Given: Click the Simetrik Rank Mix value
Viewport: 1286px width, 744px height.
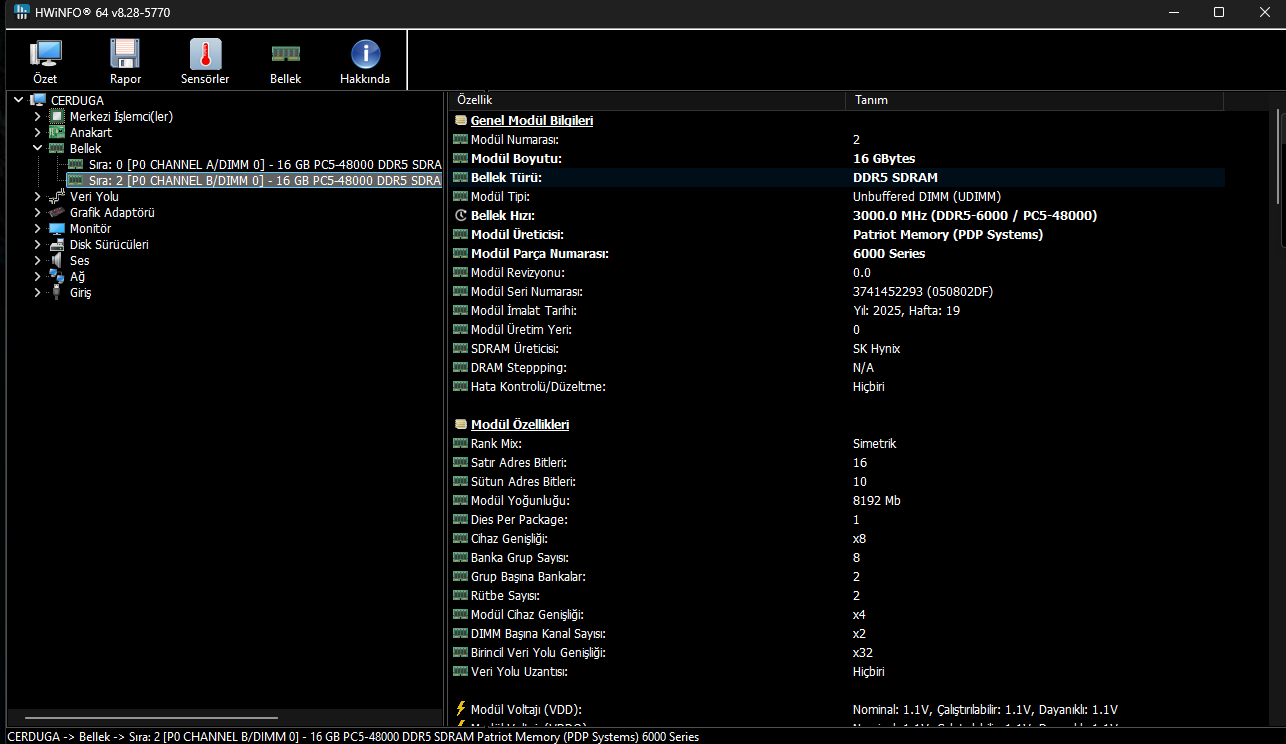Looking at the screenshot, I should 875,443.
